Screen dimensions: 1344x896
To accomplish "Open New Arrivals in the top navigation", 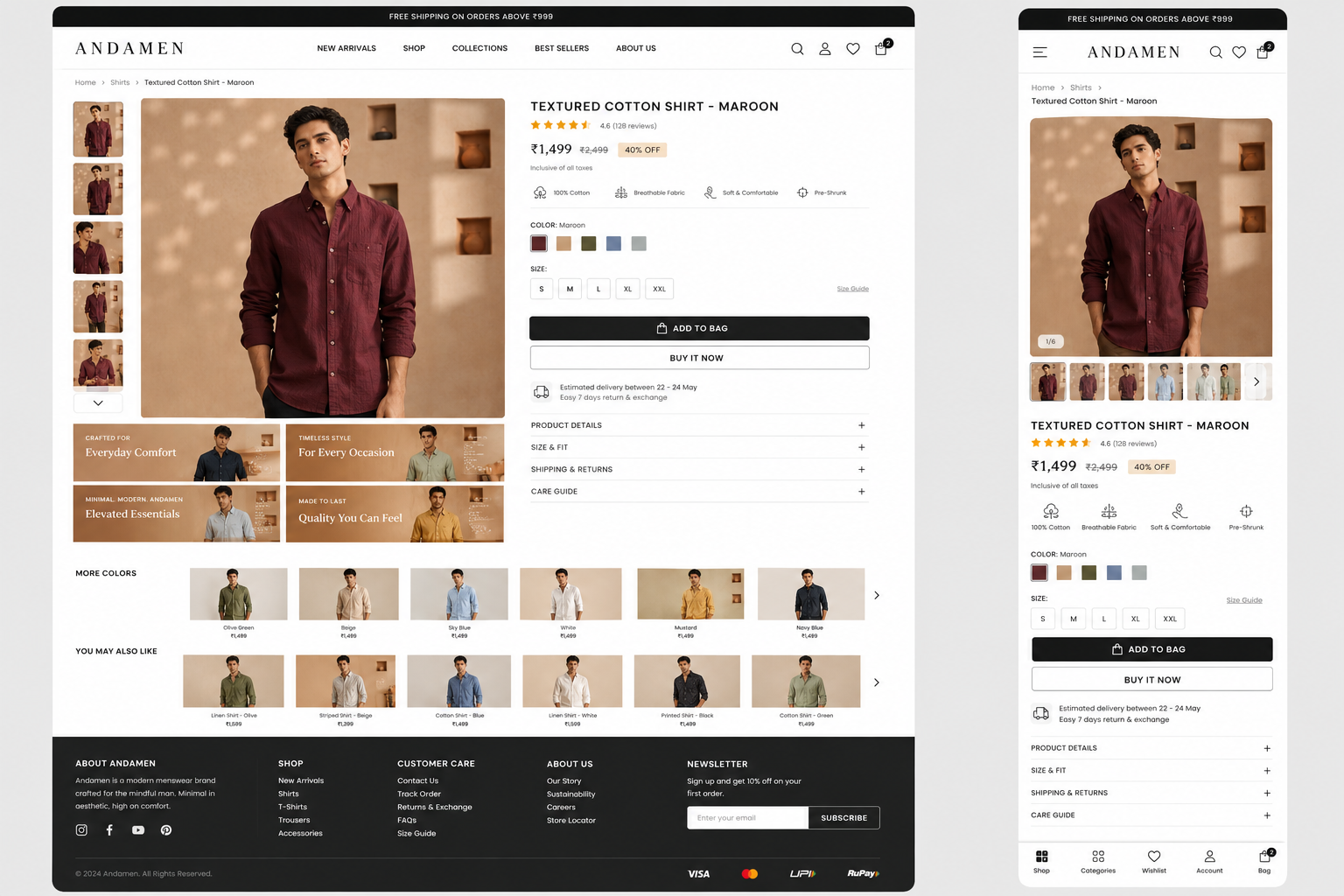I will coord(346,49).
